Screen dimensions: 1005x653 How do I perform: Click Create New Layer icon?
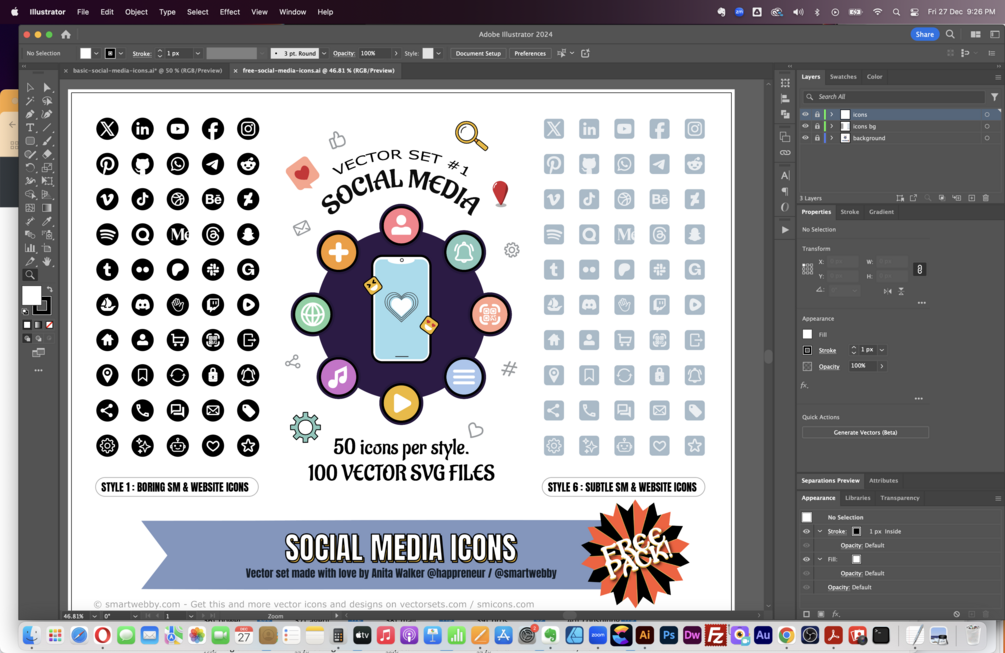971,198
